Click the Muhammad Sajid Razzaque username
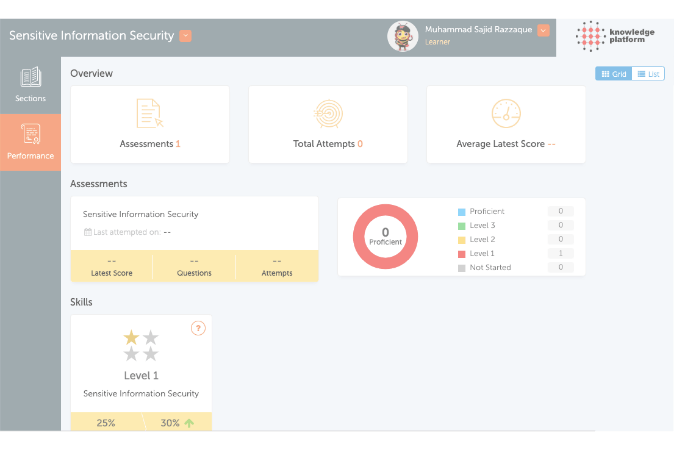674x450 pixels. [x=479, y=30]
